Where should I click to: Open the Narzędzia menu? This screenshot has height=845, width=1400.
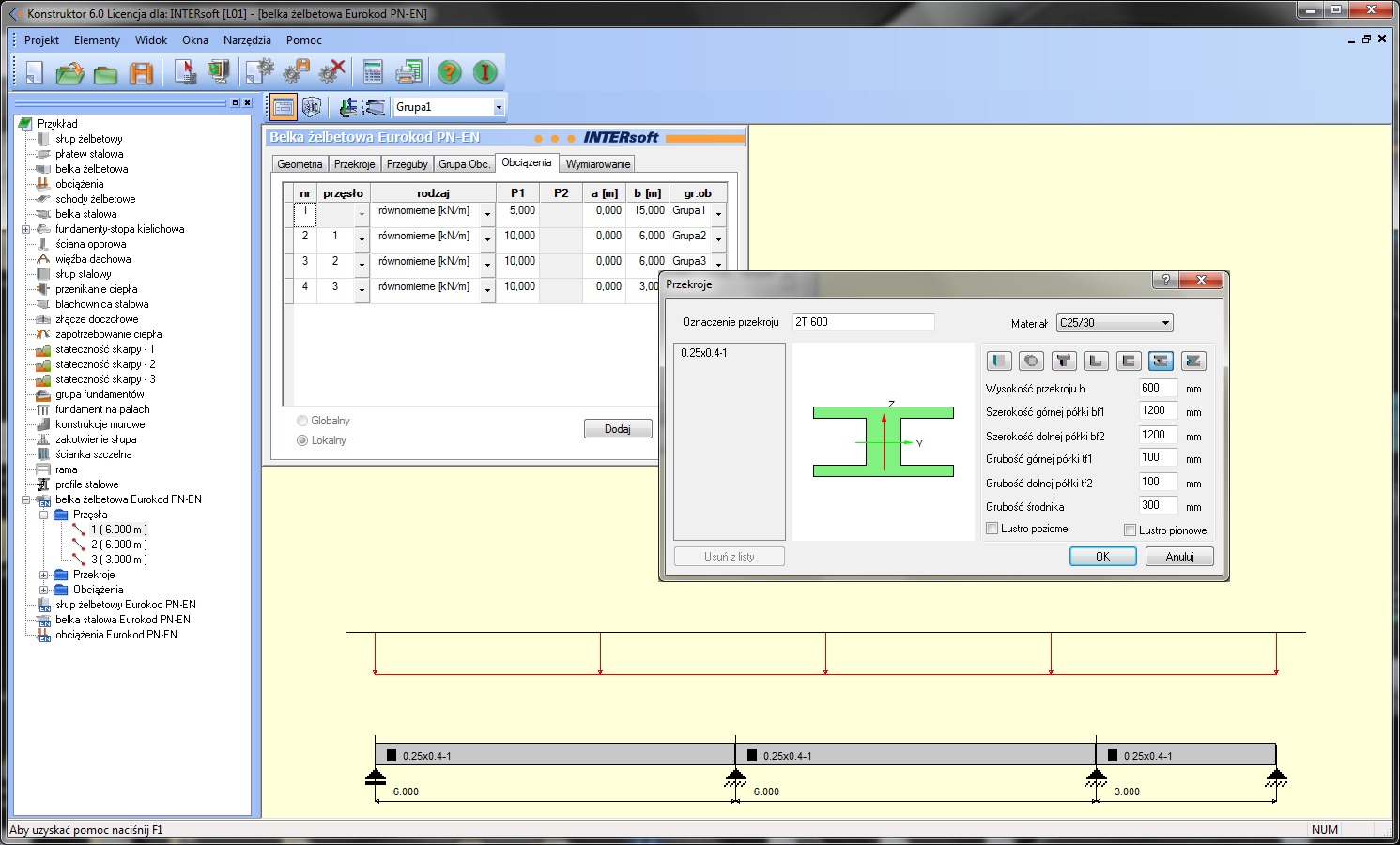point(247,40)
